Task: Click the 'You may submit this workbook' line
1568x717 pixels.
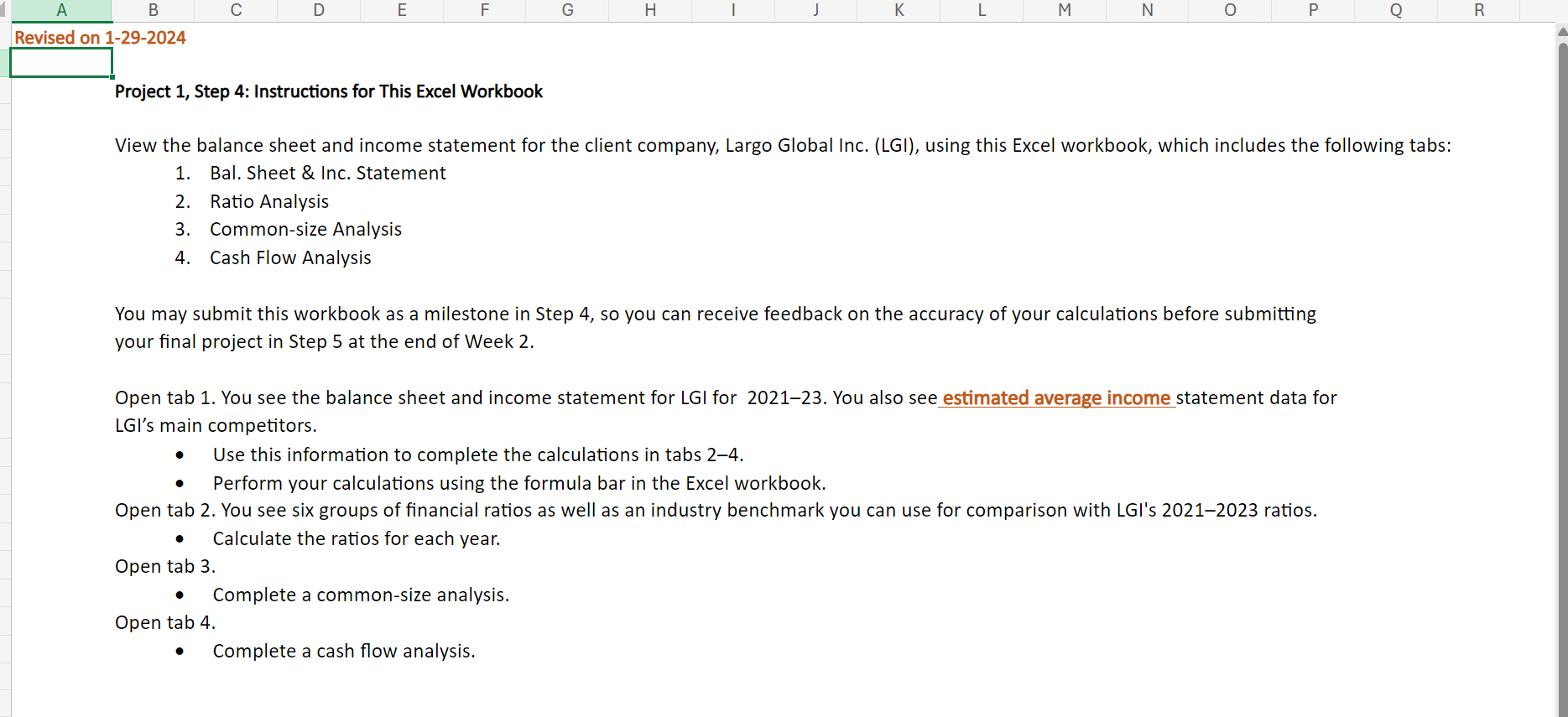Action: [716, 314]
